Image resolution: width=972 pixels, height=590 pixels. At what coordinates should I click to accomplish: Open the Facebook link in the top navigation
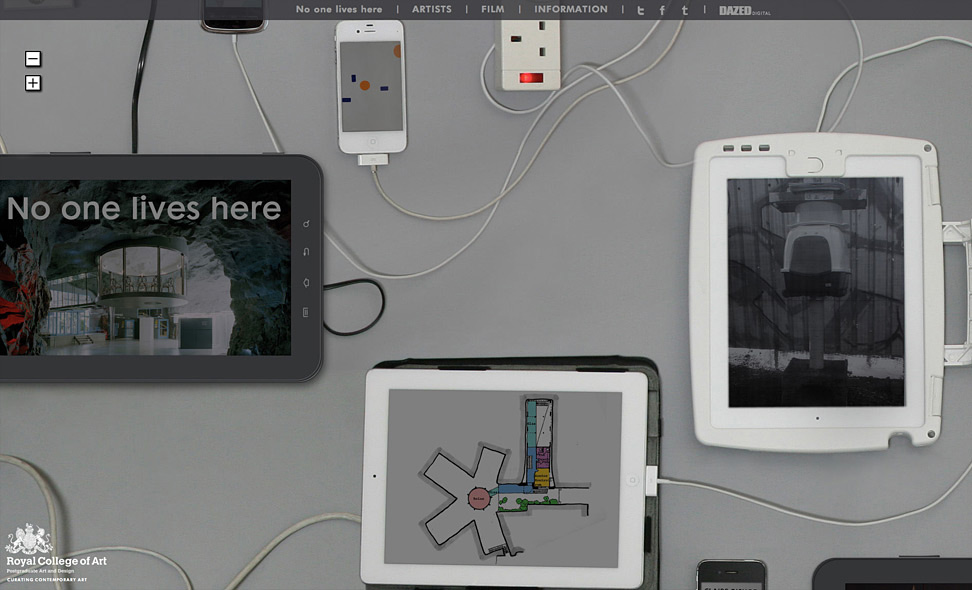[x=662, y=10]
